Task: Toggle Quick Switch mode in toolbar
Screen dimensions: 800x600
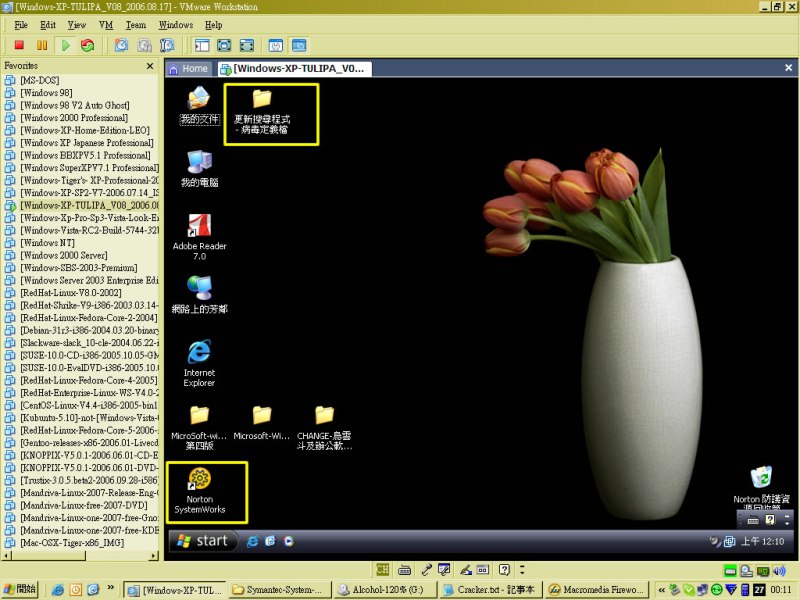Action: click(224, 45)
